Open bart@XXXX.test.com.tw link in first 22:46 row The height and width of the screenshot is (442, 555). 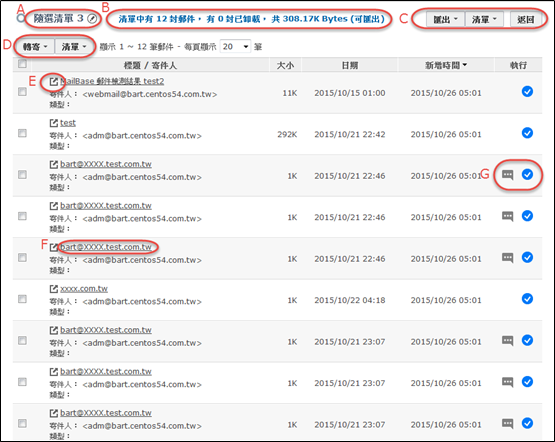106,164
